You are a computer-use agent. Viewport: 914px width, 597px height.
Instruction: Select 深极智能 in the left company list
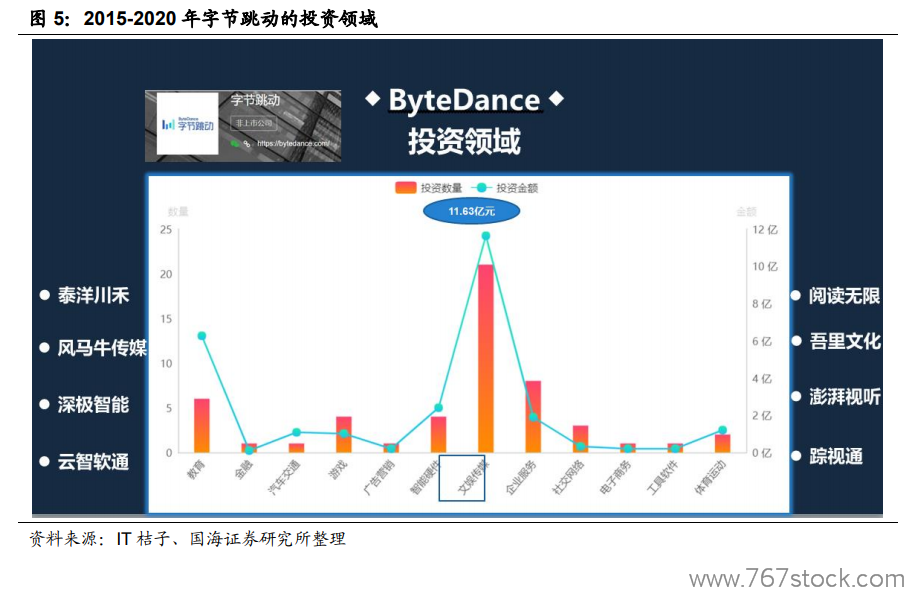coord(93,405)
